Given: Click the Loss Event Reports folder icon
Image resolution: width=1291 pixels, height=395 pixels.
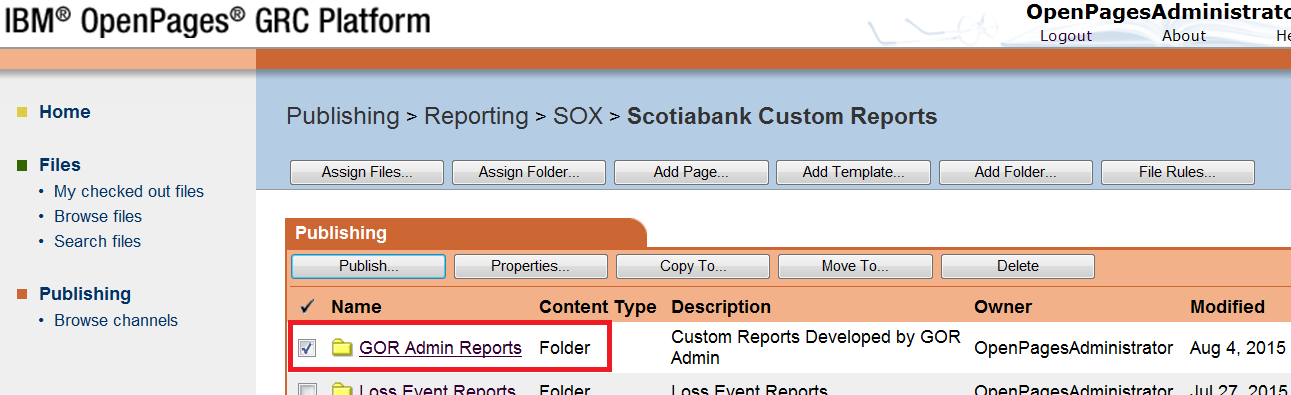Looking at the screenshot, I should [343, 389].
